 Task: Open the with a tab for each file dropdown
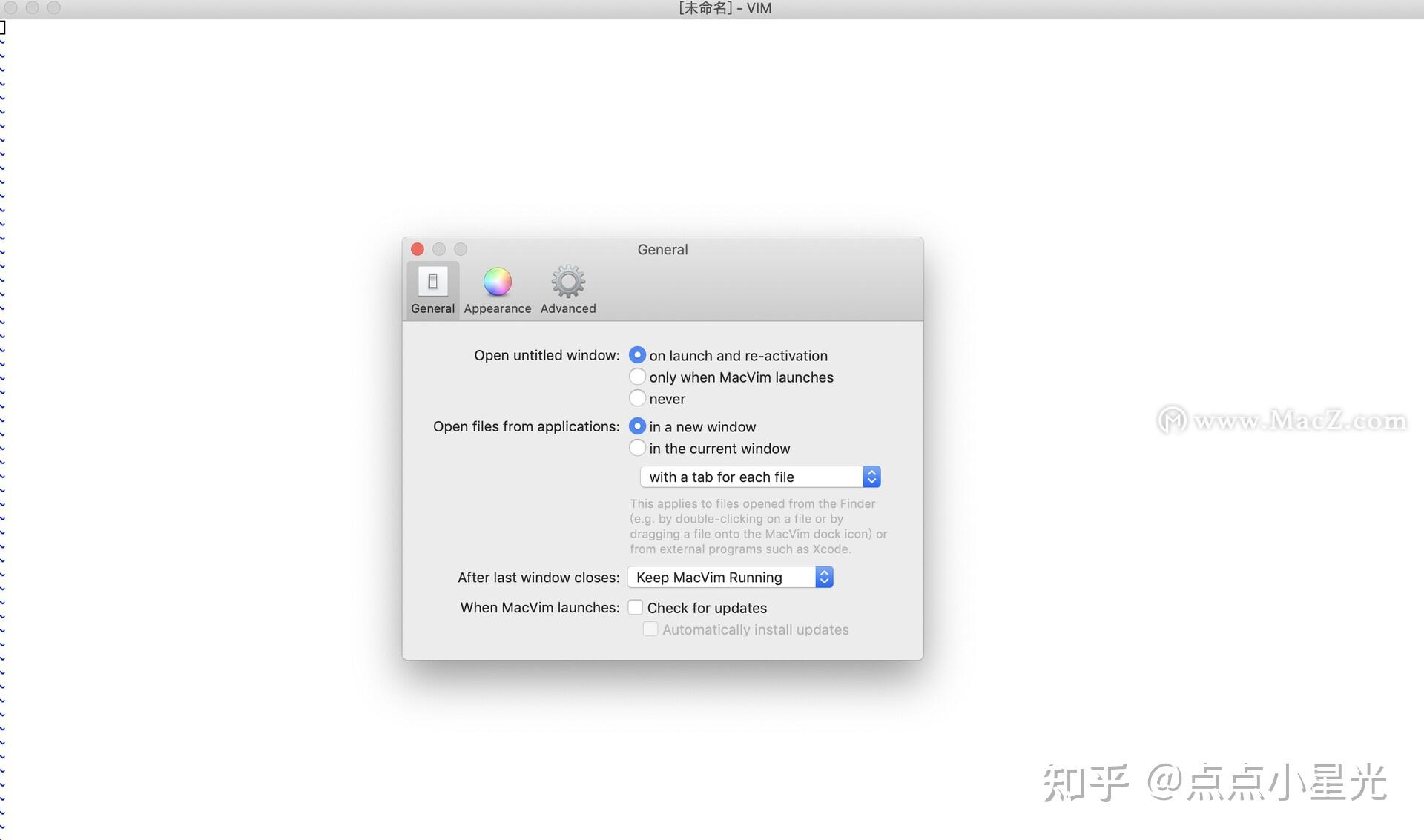(756, 477)
